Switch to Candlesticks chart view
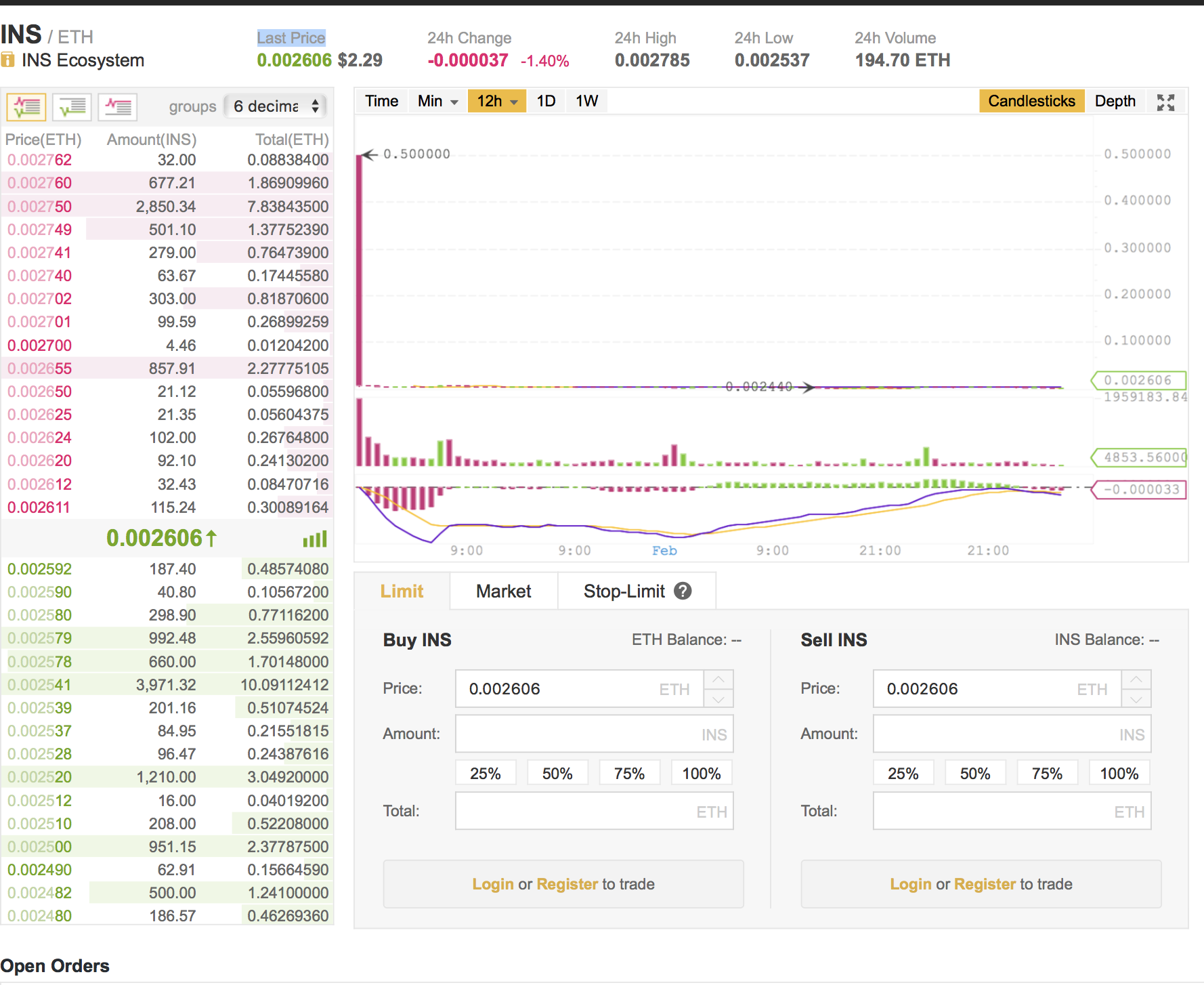The height and width of the screenshot is (985, 1204). 1031,101
